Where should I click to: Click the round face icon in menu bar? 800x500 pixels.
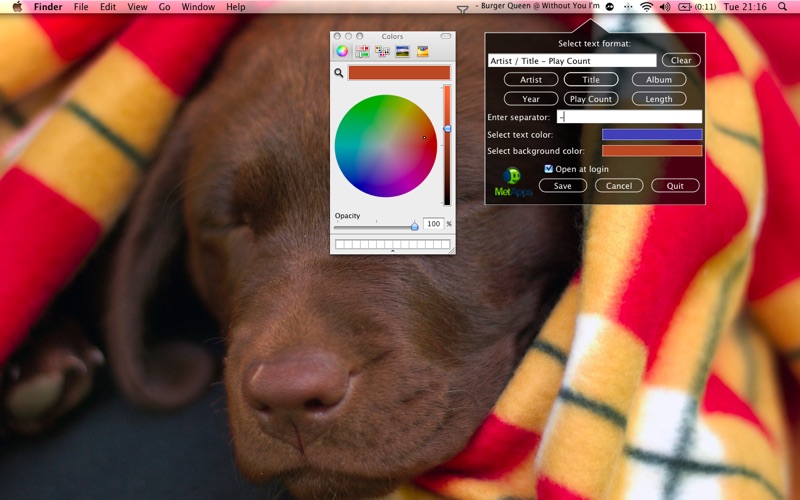pos(610,7)
